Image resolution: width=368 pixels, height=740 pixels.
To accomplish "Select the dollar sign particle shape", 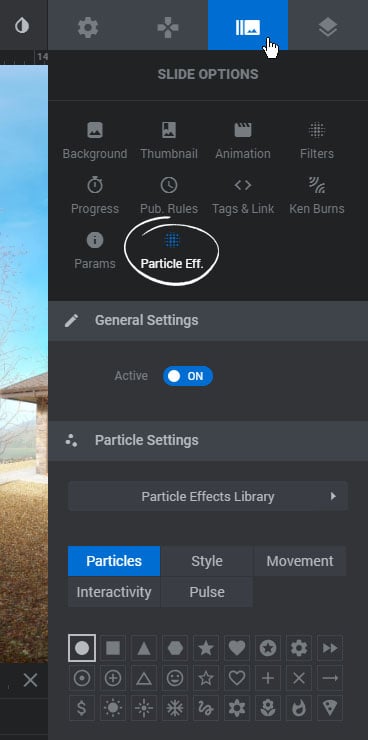I will (82, 708).
